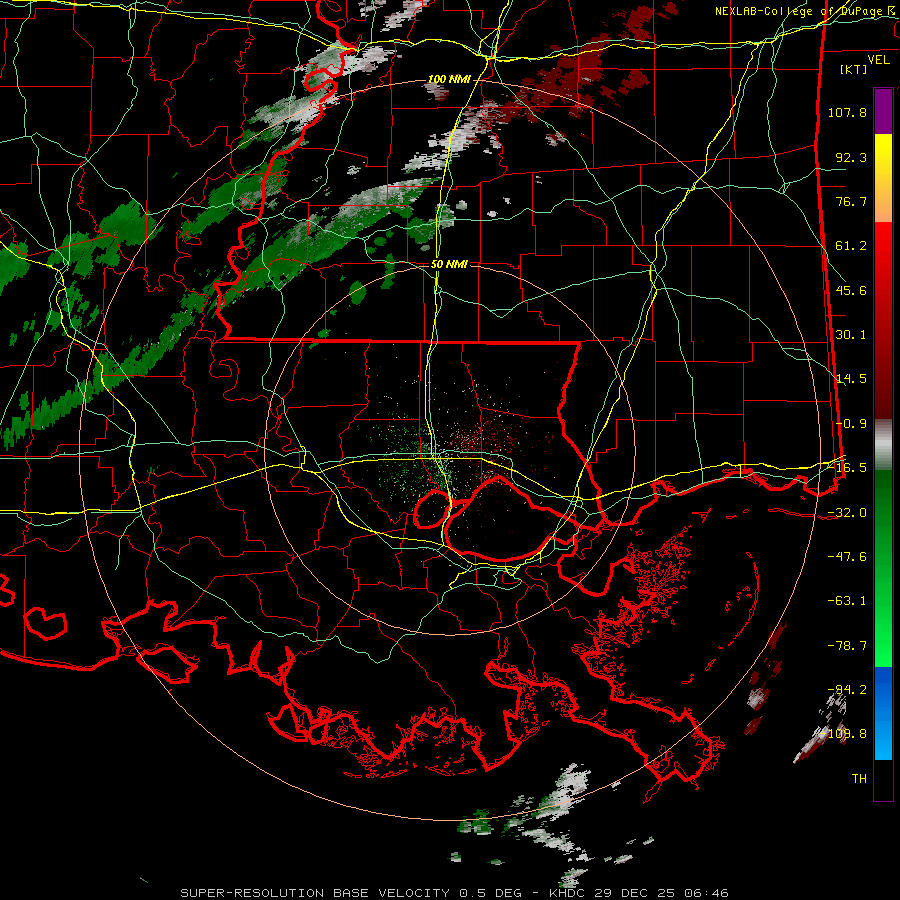Click the TH legend label
Viewport: 900px width, 900px height.
point(859,779)
